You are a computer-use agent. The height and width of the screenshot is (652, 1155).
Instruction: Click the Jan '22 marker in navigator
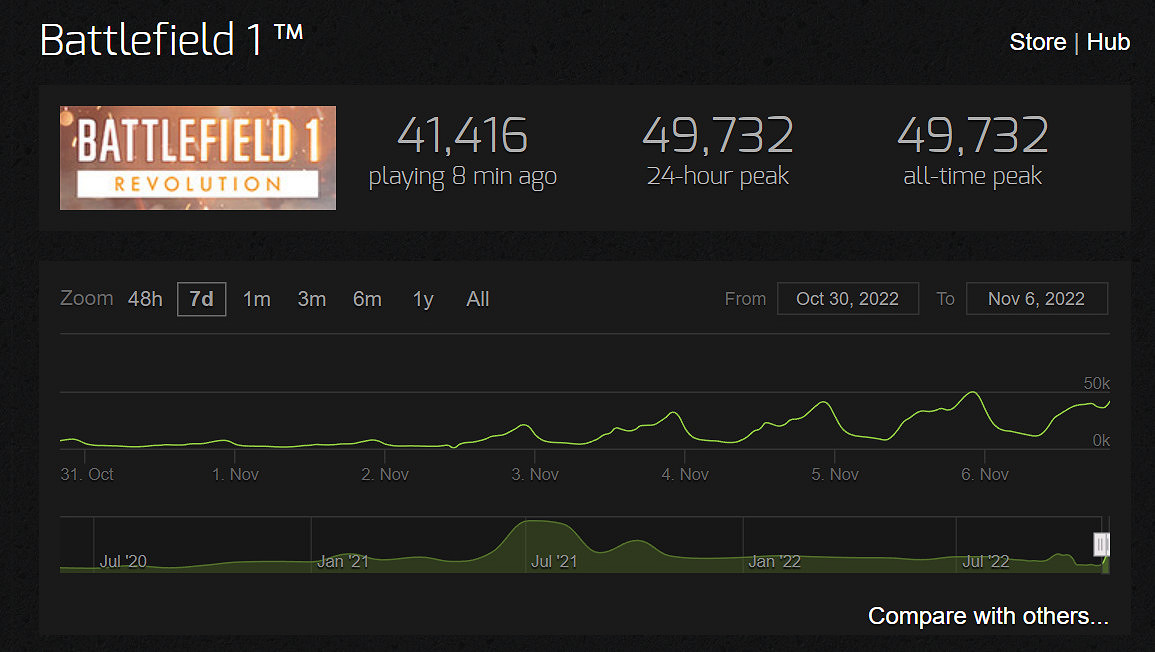tap(773, 561)
